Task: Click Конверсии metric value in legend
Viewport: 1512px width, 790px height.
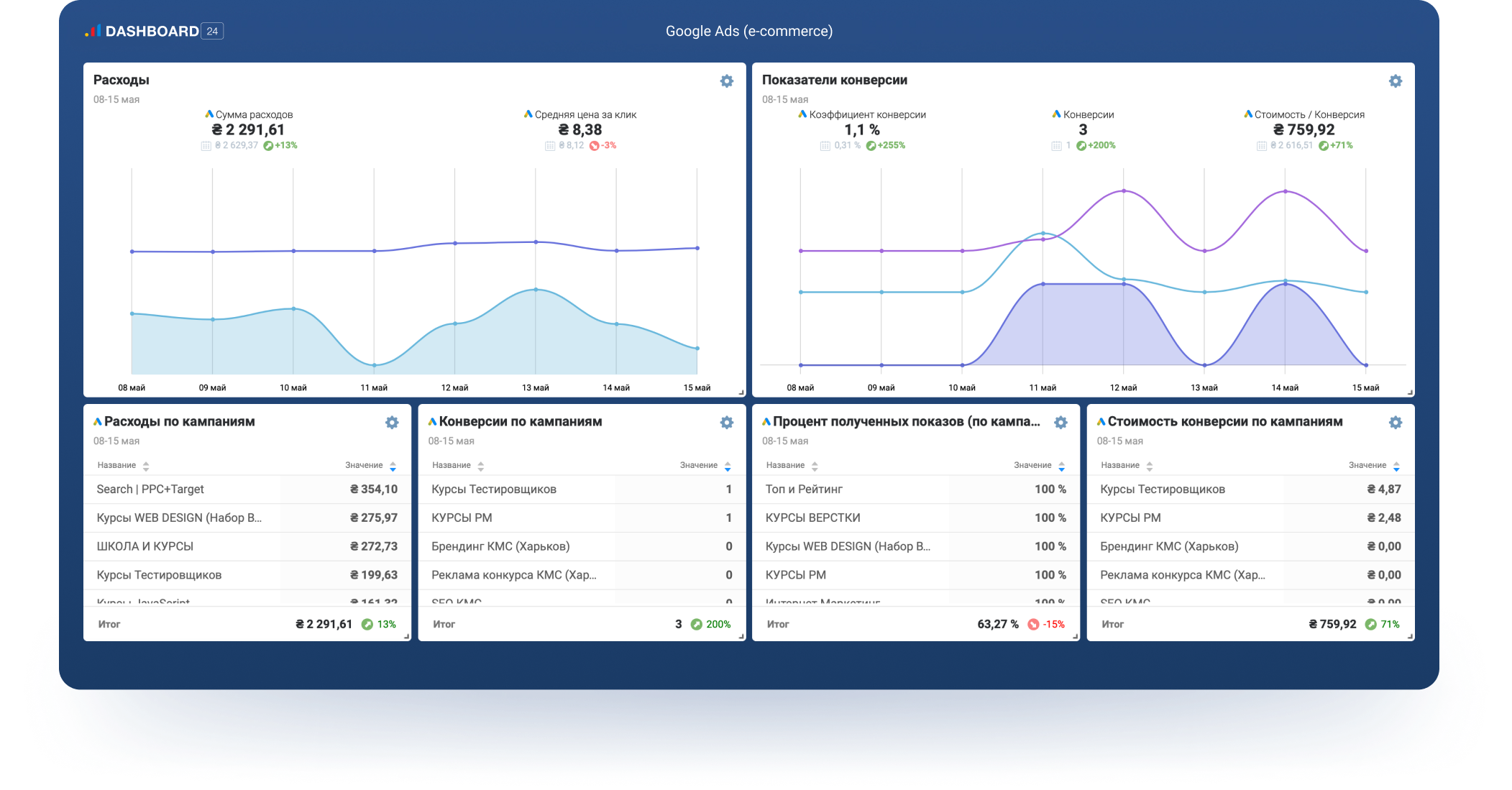Action: coord(1083,130)
